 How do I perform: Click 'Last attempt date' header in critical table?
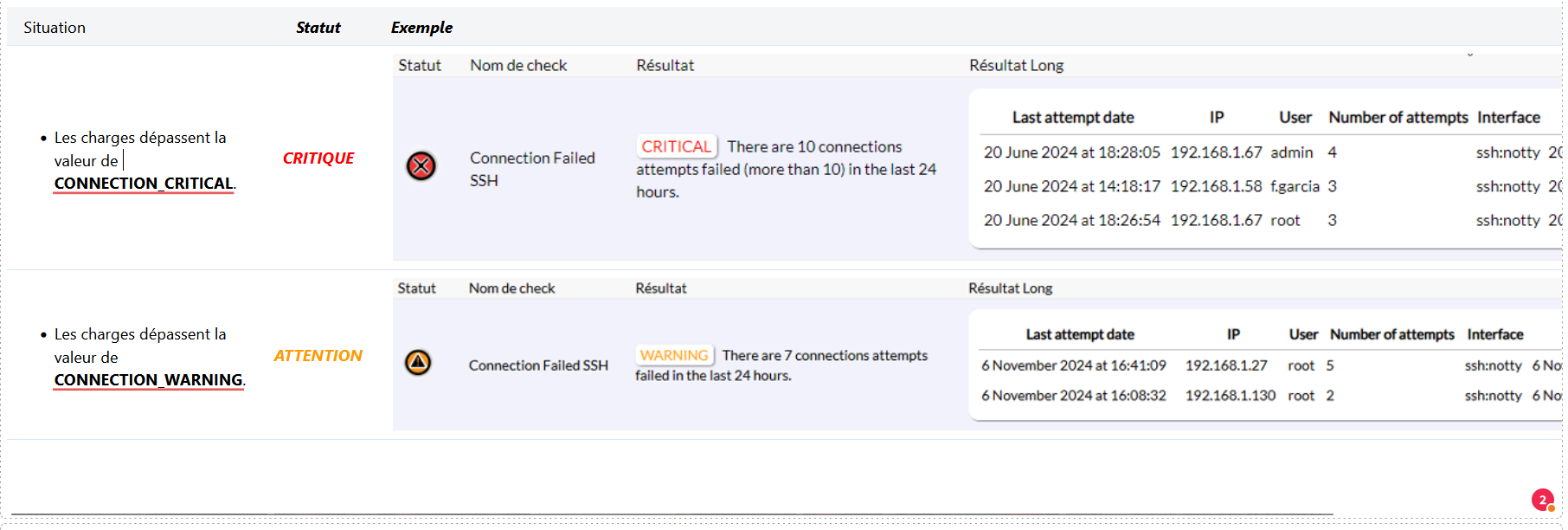click(x=1073, y=118)
